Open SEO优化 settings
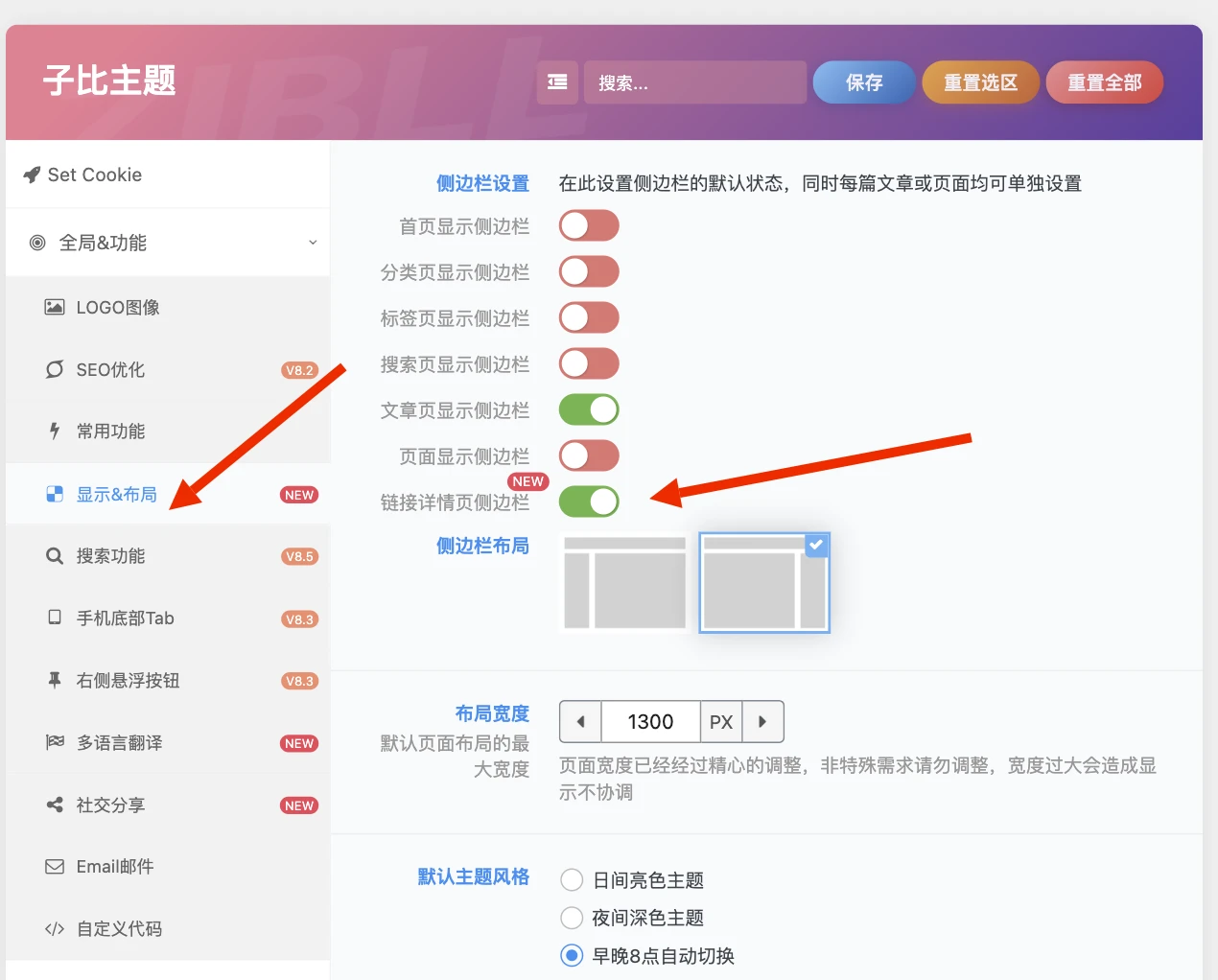The image size is (1218, 980). point(168,369)
